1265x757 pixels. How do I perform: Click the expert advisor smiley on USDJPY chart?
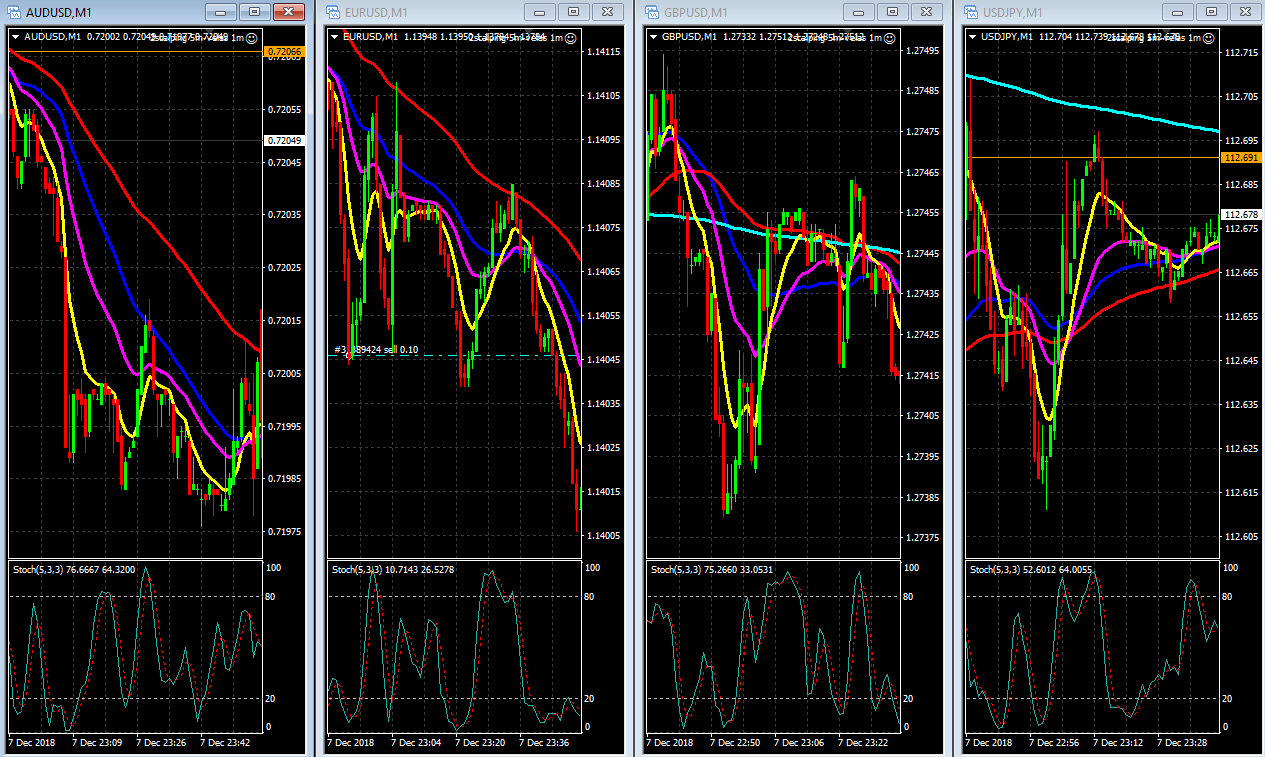[x=1209, y=37]
